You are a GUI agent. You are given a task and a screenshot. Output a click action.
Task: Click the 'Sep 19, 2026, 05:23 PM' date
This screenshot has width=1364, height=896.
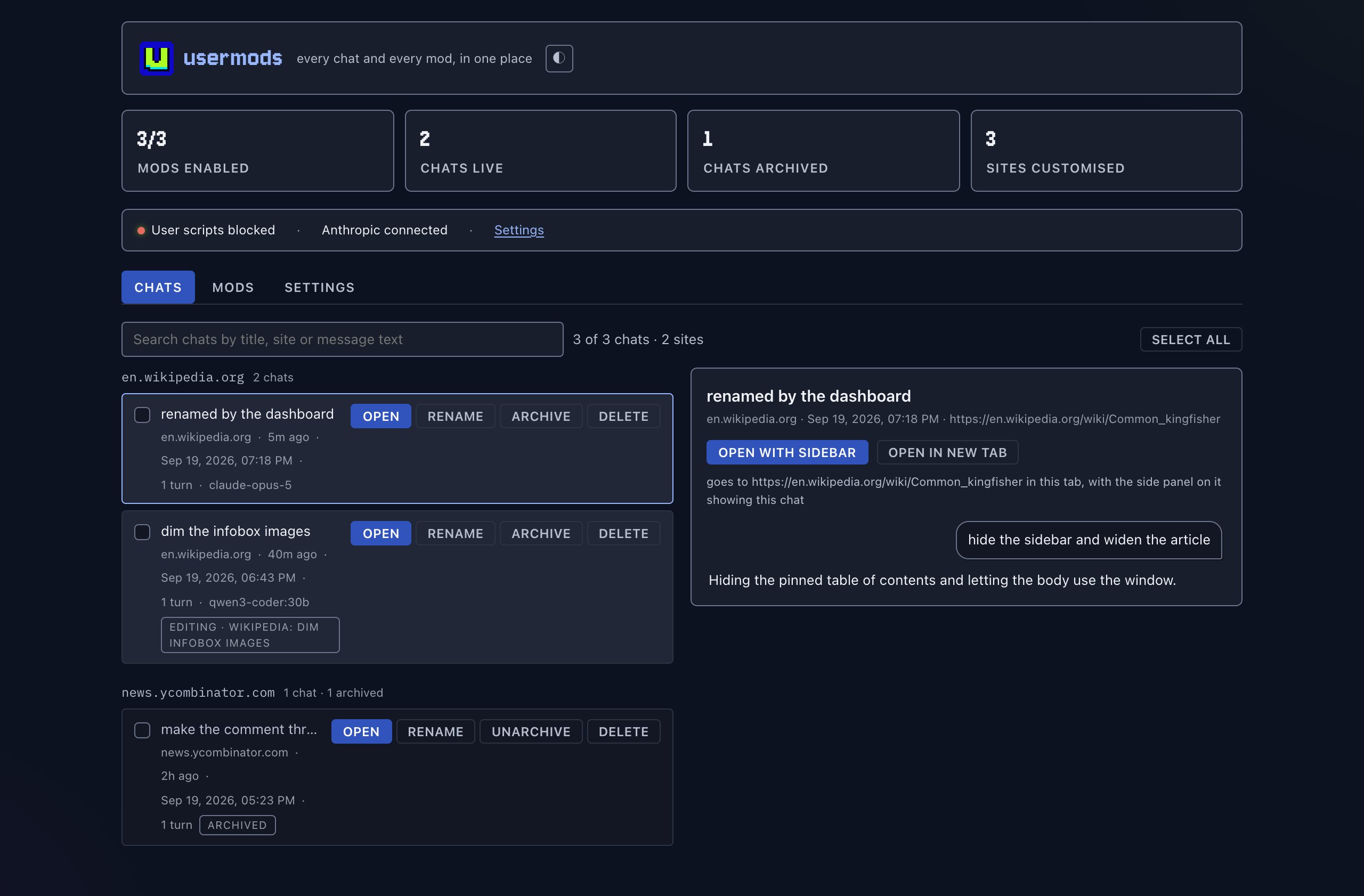(x=228, y=800)
